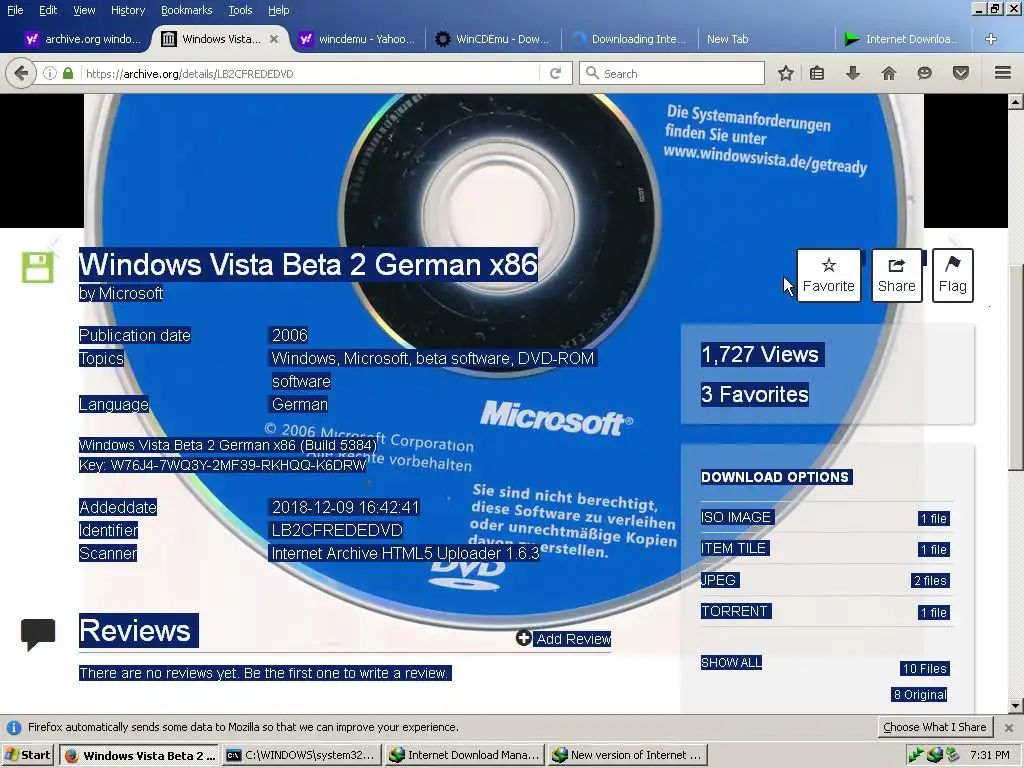Open File menu
Viewport: 1024px width, 768px height.
coord(15,10)
